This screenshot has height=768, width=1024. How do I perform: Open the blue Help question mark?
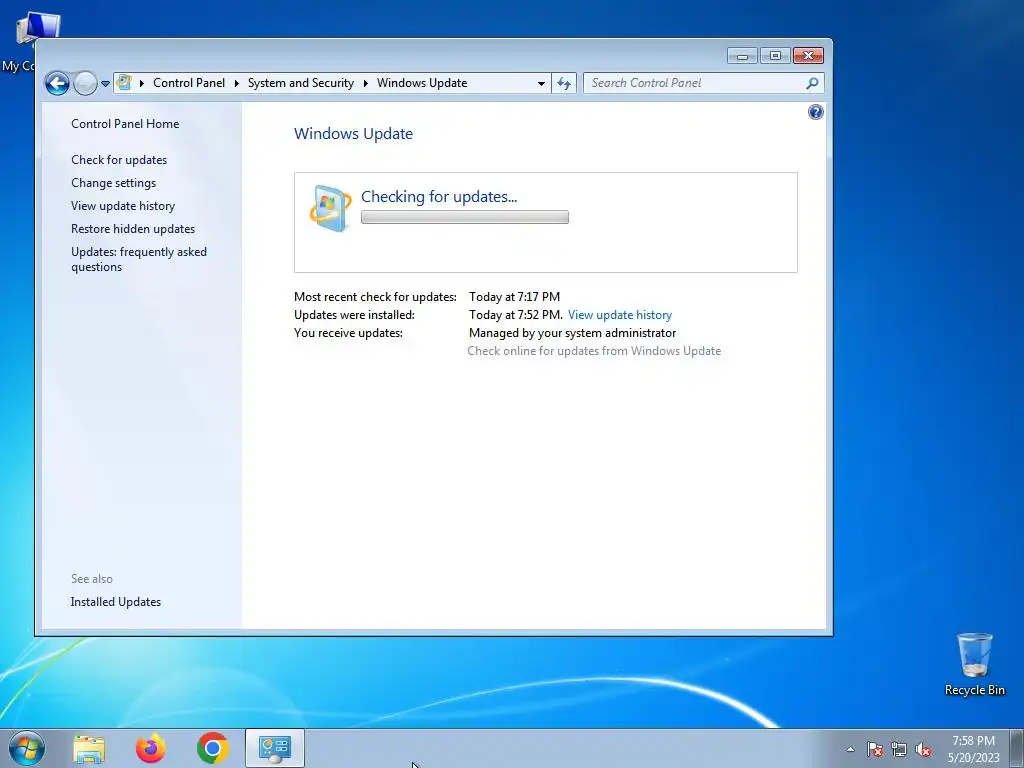[x=816, y=112]
